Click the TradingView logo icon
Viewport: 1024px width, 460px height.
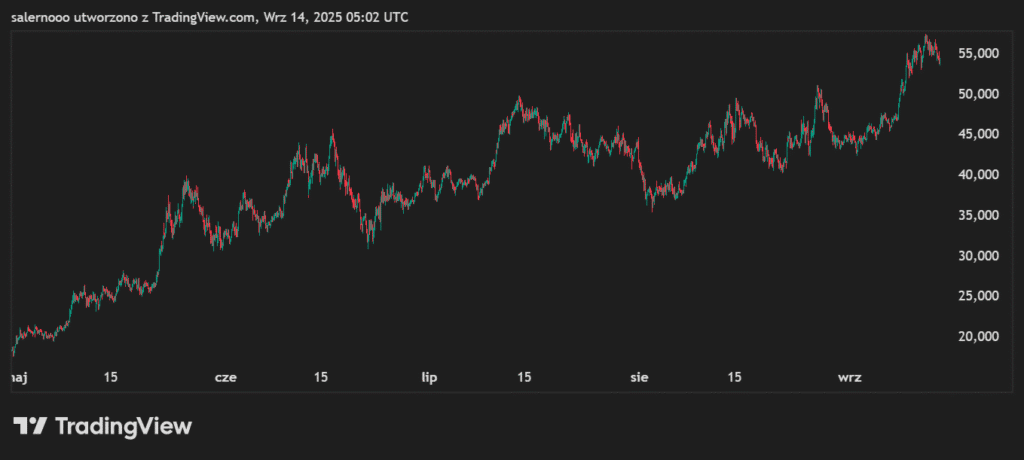(x=30, y=426)
